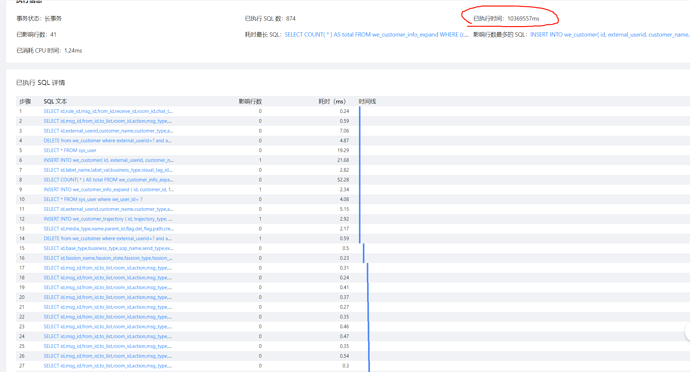Open step 10 SELECT FROM sys_user where we_user_id
The image size is (690, 372).
click(x=93, y=199)
